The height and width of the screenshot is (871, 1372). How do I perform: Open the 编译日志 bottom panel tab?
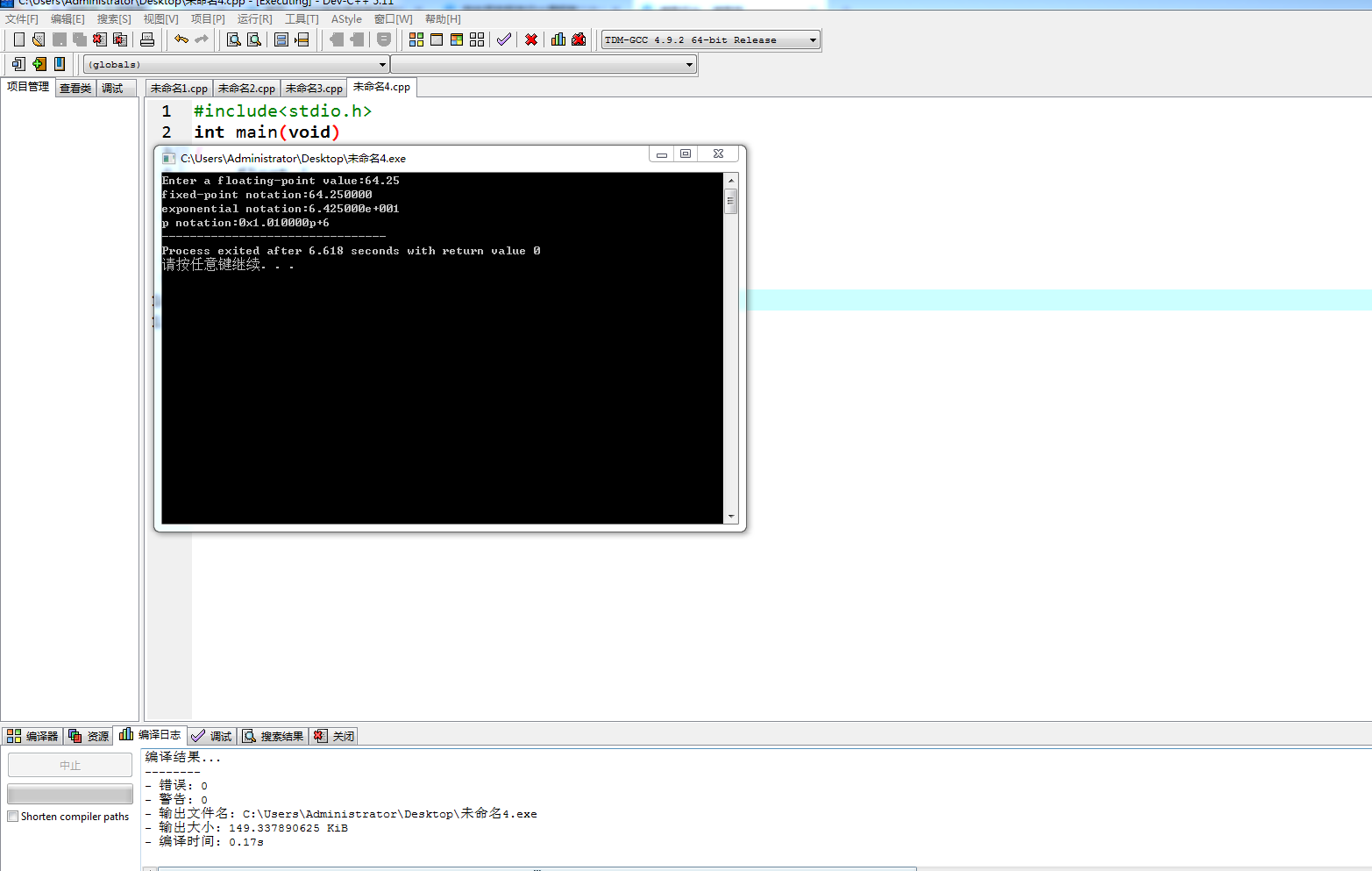(150, 735)
